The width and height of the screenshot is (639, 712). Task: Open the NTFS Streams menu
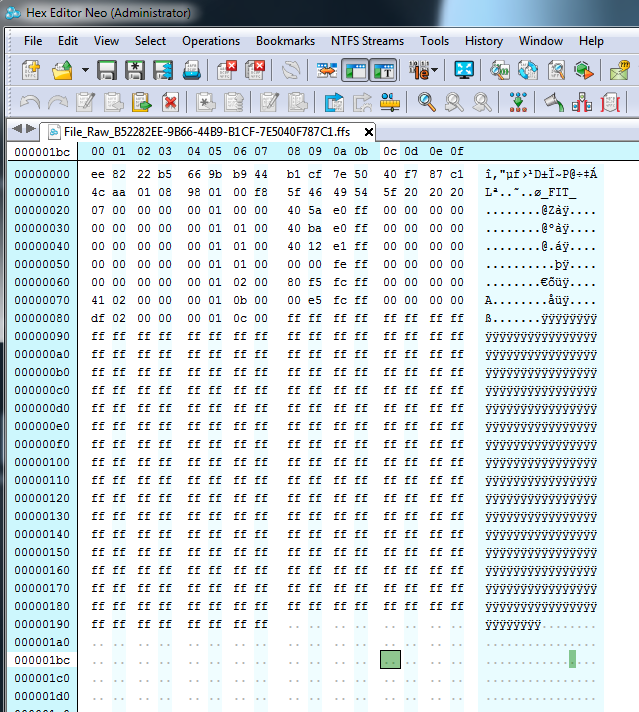click(x=367, y=41)
